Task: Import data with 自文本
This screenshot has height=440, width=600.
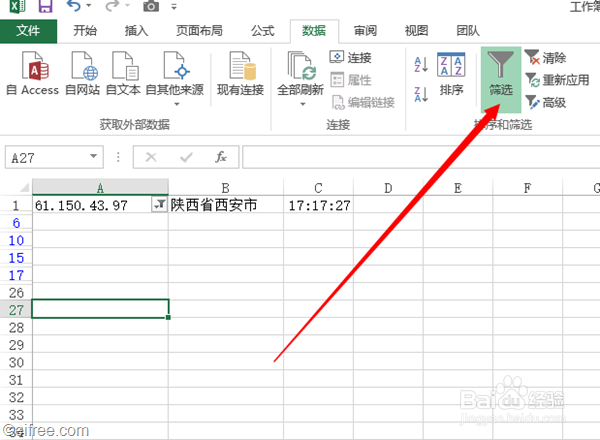Action: (123, 73)
